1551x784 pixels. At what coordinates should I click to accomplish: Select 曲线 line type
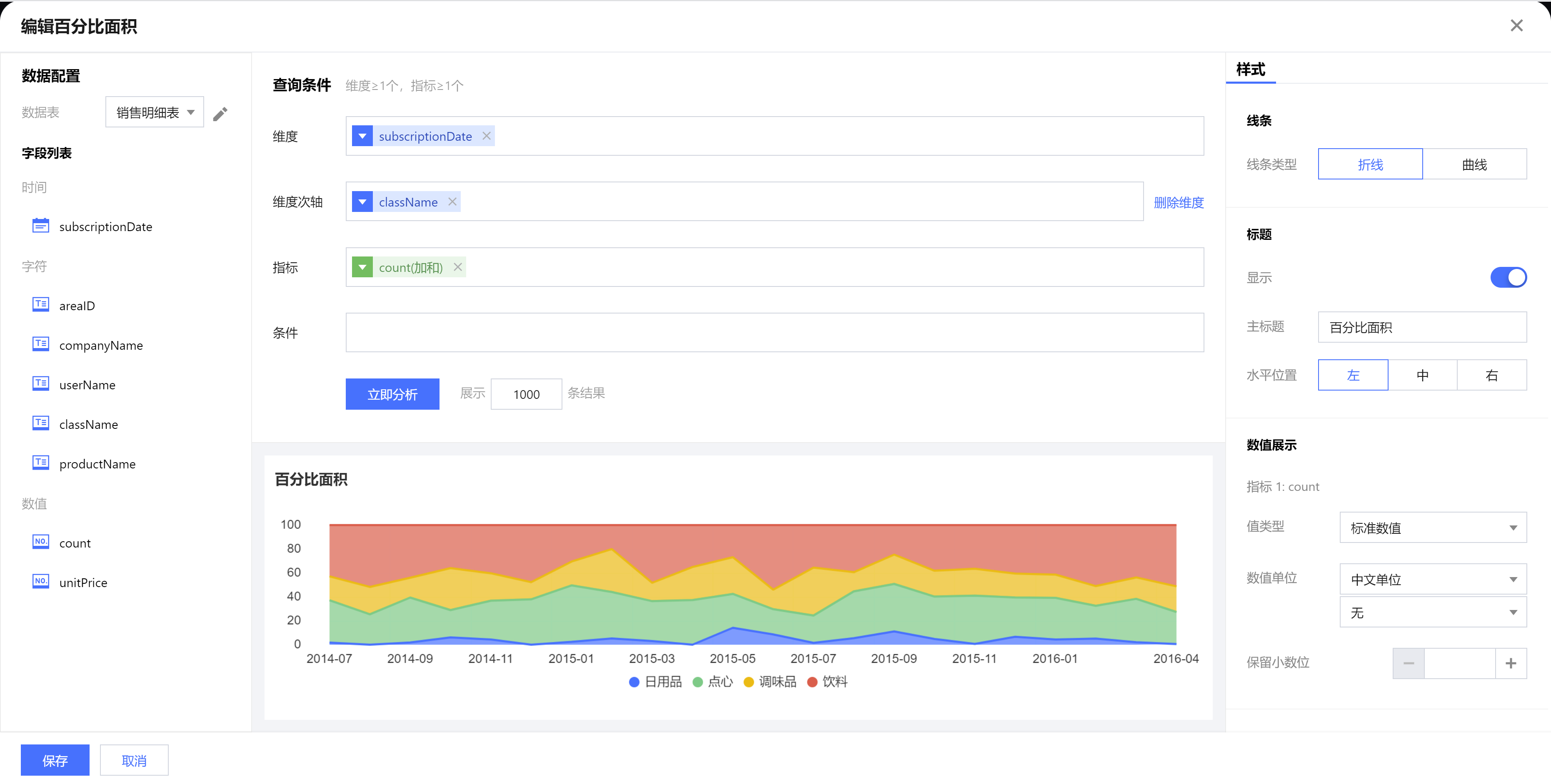tap(1474, 164)
